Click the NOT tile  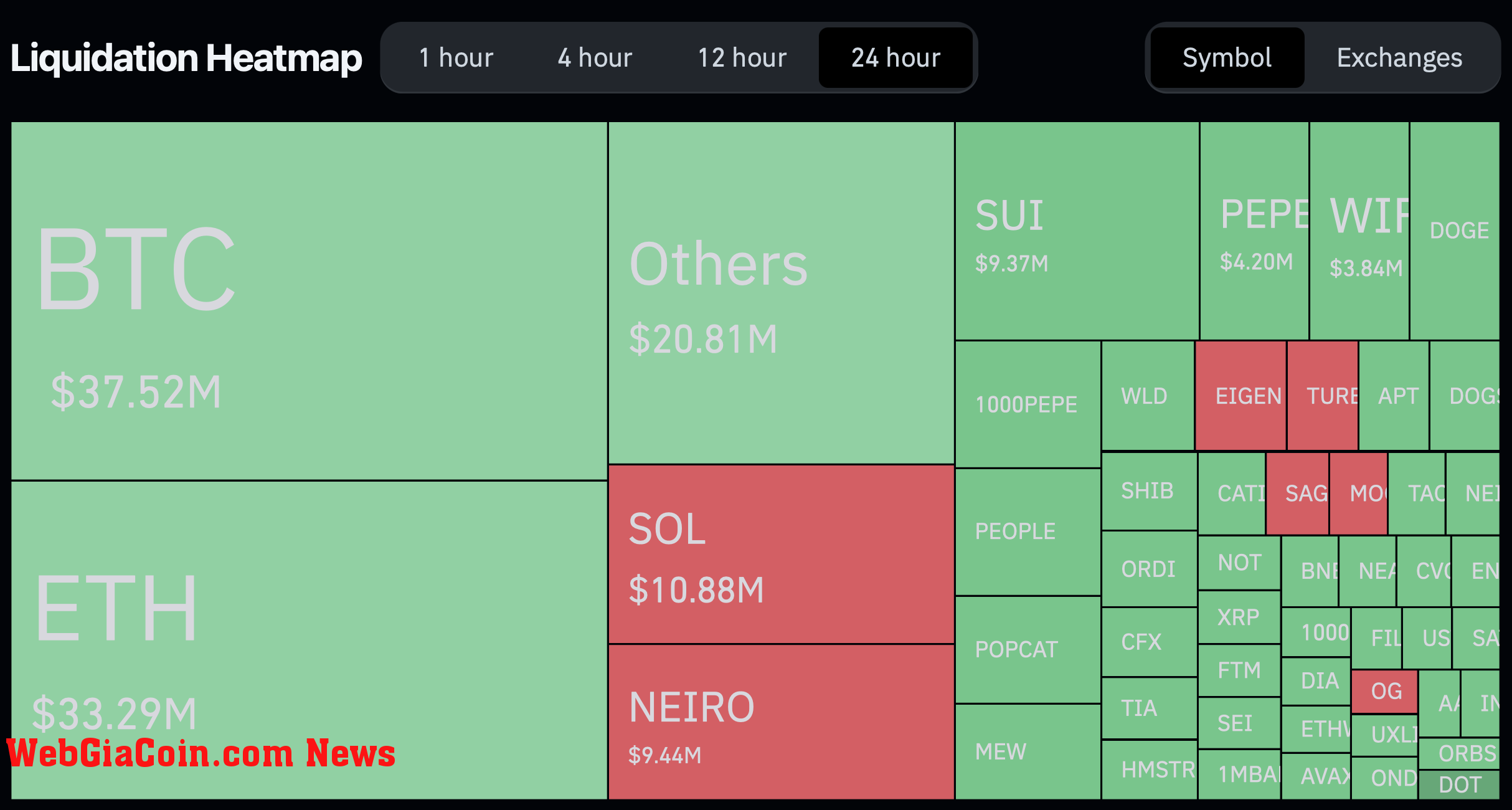pos(1239,563)
